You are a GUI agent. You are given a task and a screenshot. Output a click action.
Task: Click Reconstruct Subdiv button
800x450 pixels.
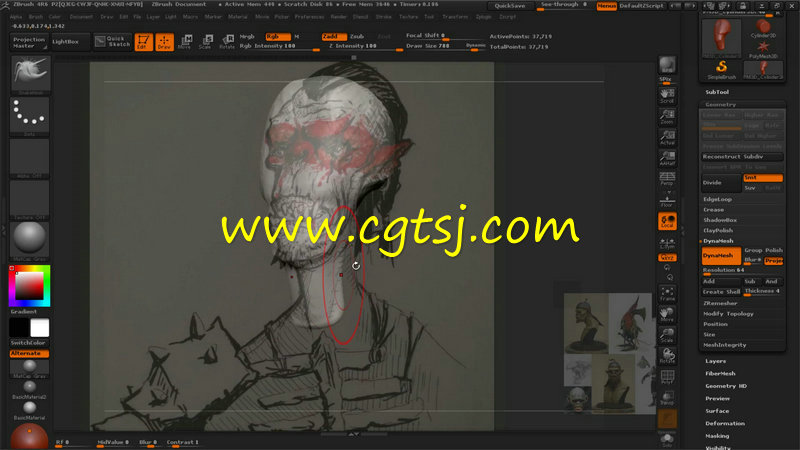pyautogui.click(x=742, y=157)
